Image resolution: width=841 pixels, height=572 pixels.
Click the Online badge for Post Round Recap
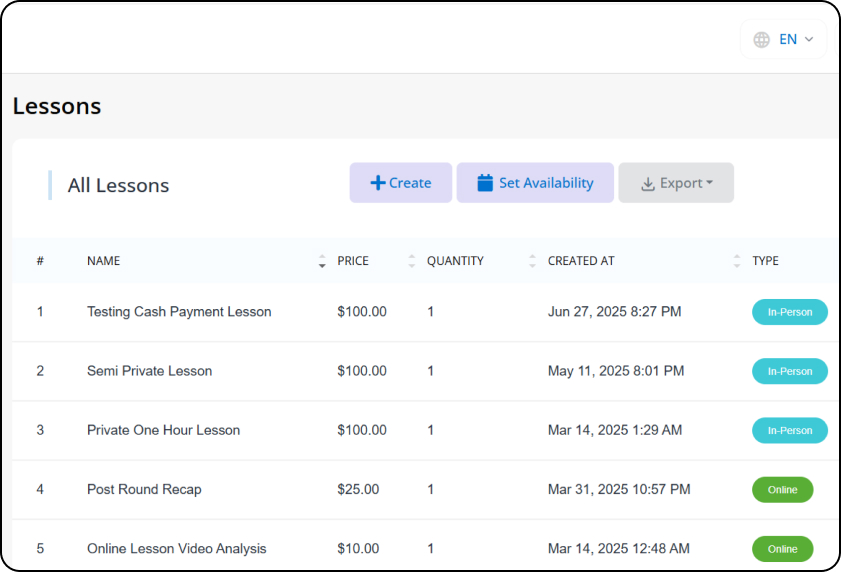click(783, 490)
